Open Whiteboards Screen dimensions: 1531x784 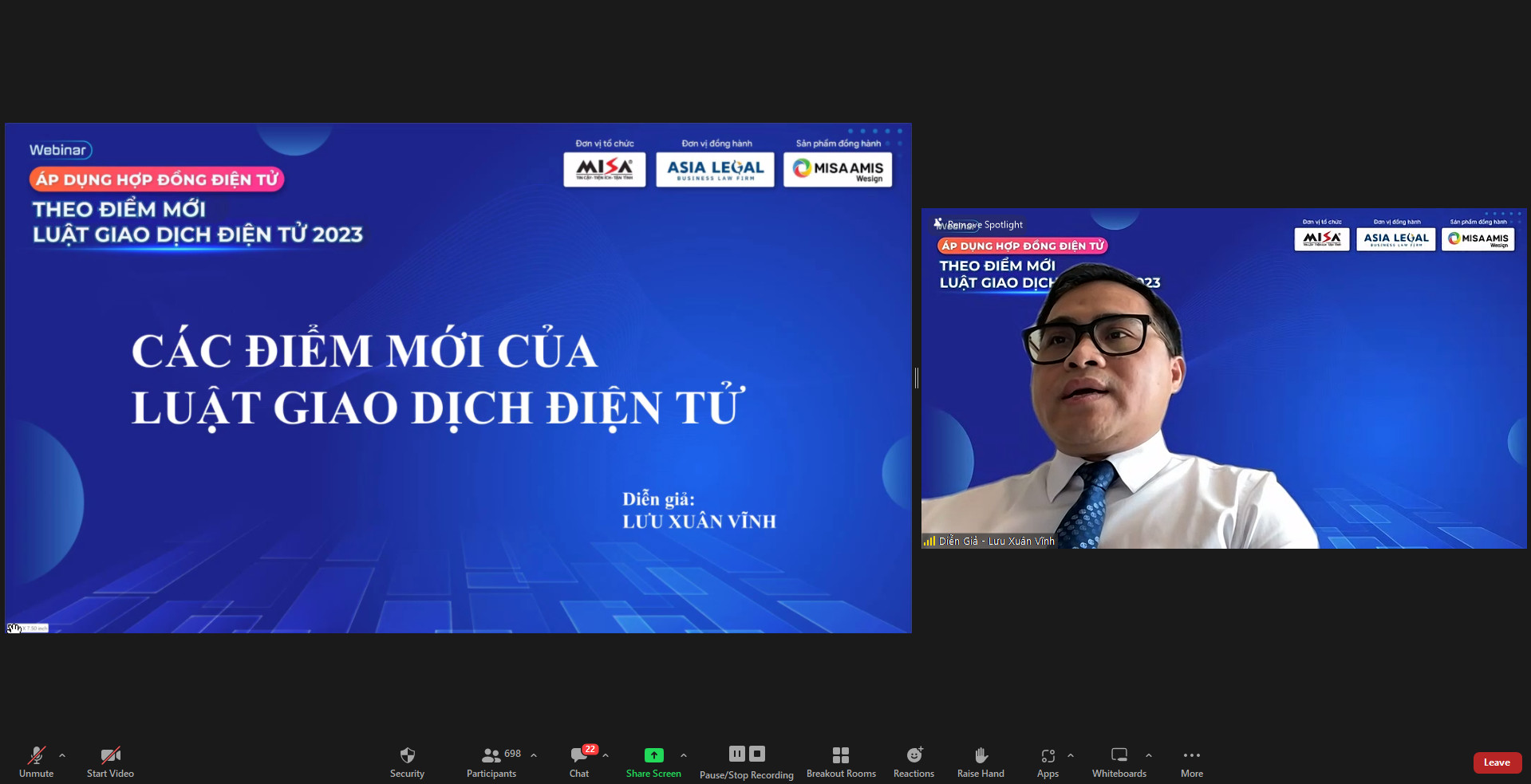pos(1119,761)
